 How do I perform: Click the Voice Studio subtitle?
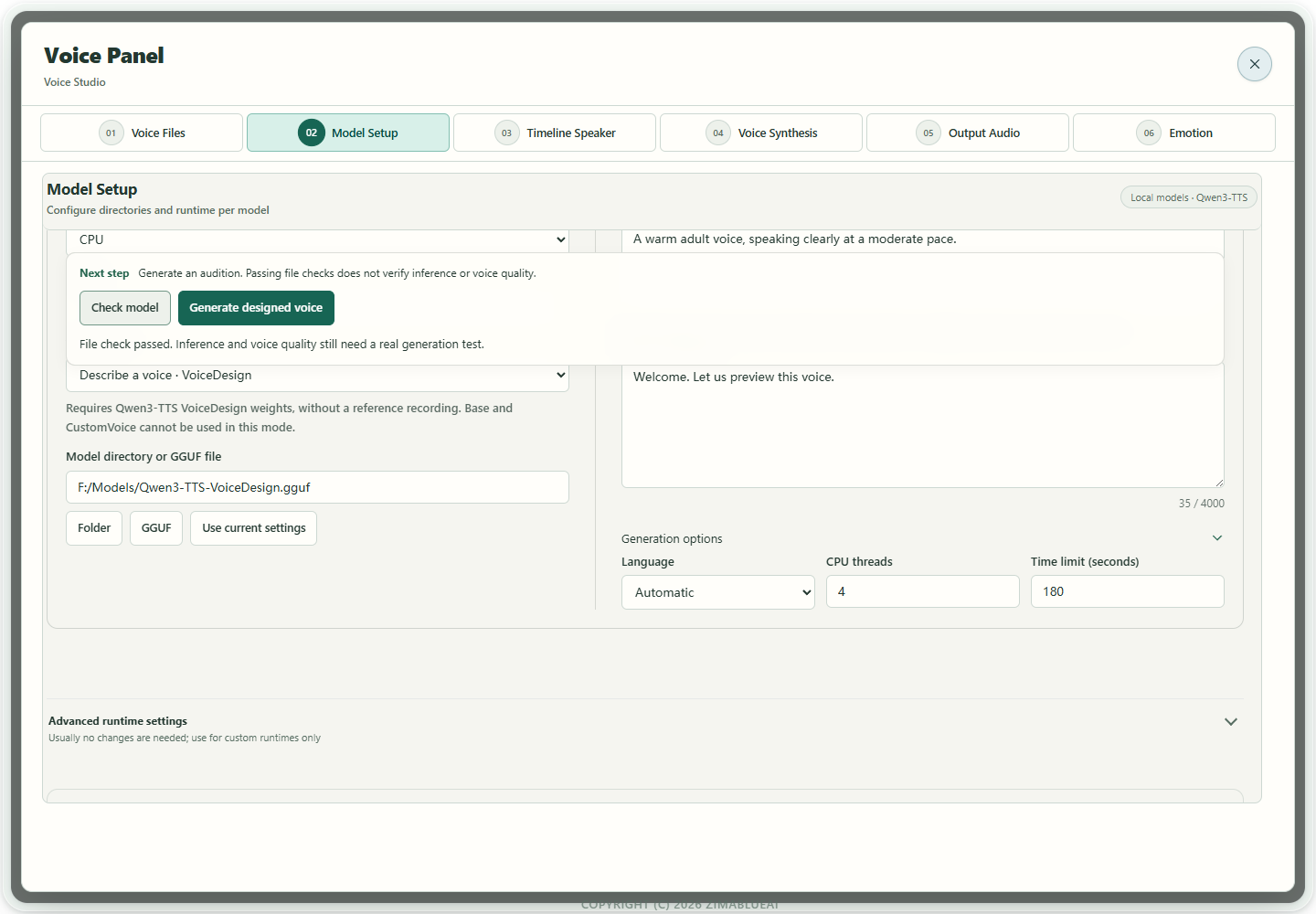pos(75,82)
